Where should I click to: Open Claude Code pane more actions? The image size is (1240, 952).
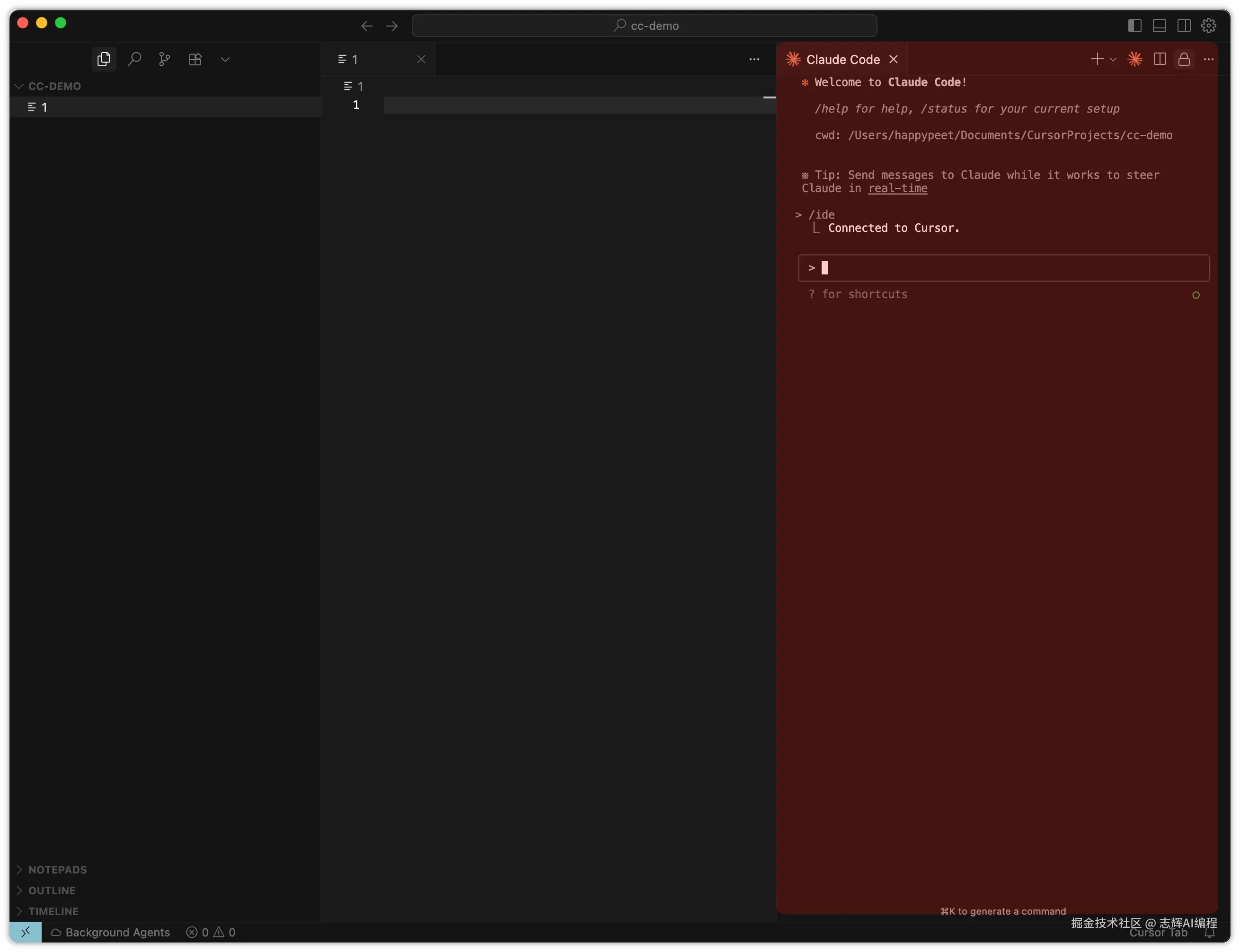tap(1209, 59)
